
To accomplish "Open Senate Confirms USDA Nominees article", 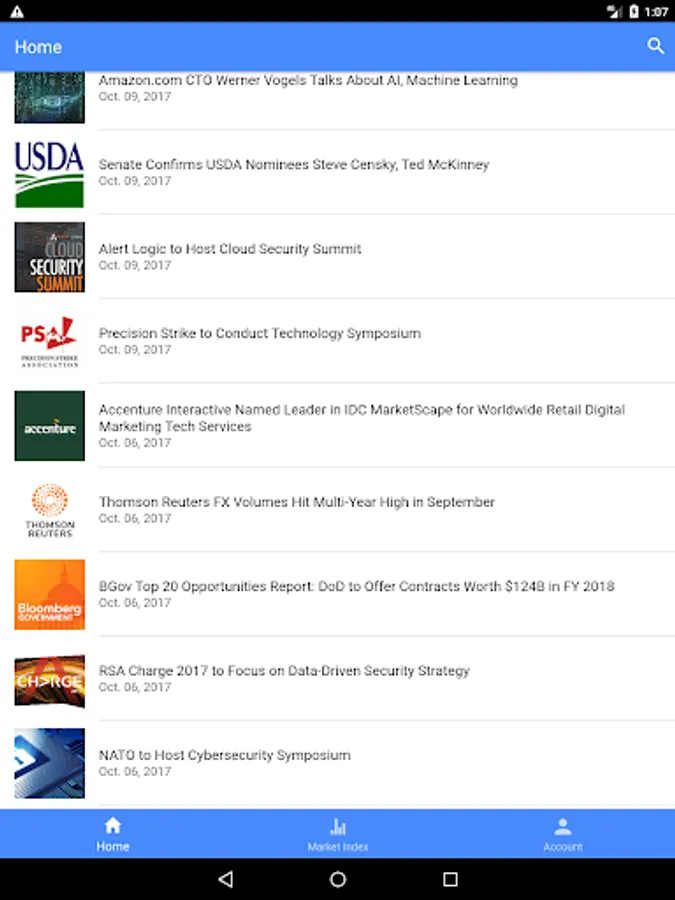I will coord(293,164).
